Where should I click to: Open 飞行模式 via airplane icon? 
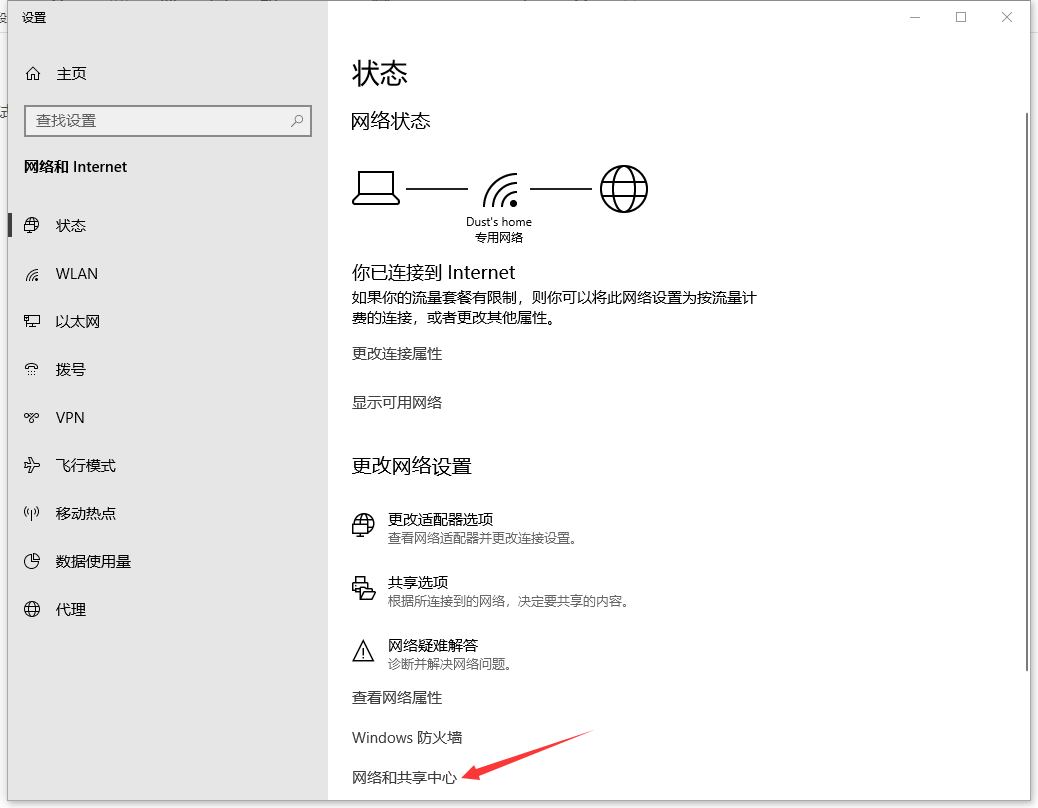click(x=33, y=465)
